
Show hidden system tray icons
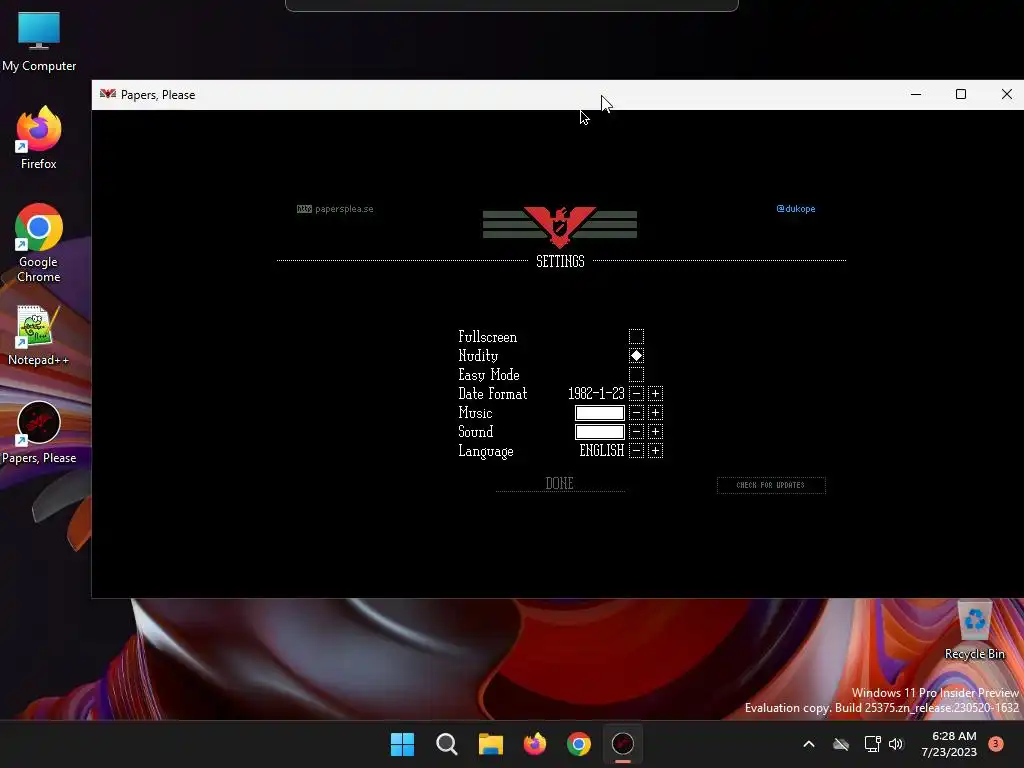(808, 744)
